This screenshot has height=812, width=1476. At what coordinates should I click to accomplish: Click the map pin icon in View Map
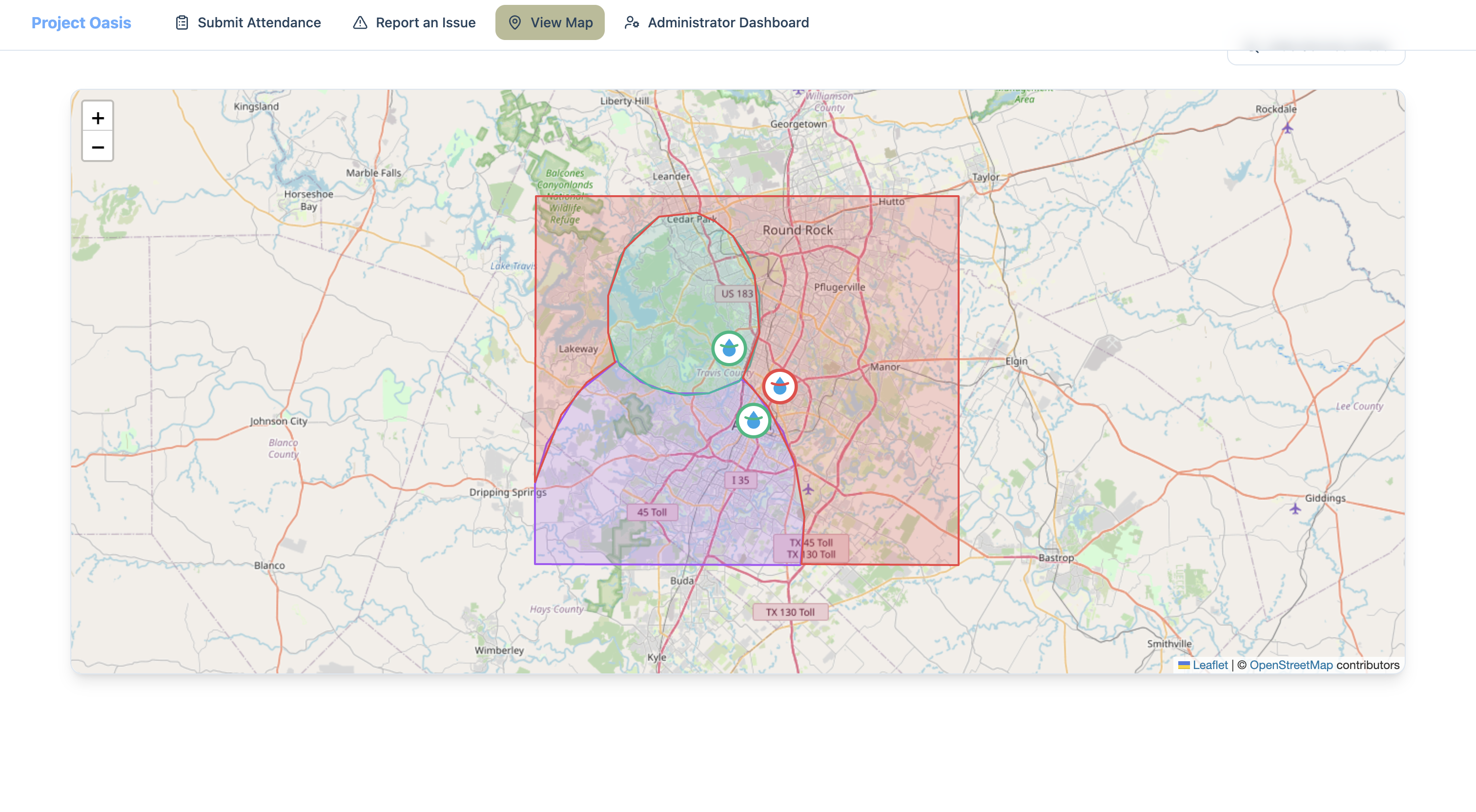(514, 22)
